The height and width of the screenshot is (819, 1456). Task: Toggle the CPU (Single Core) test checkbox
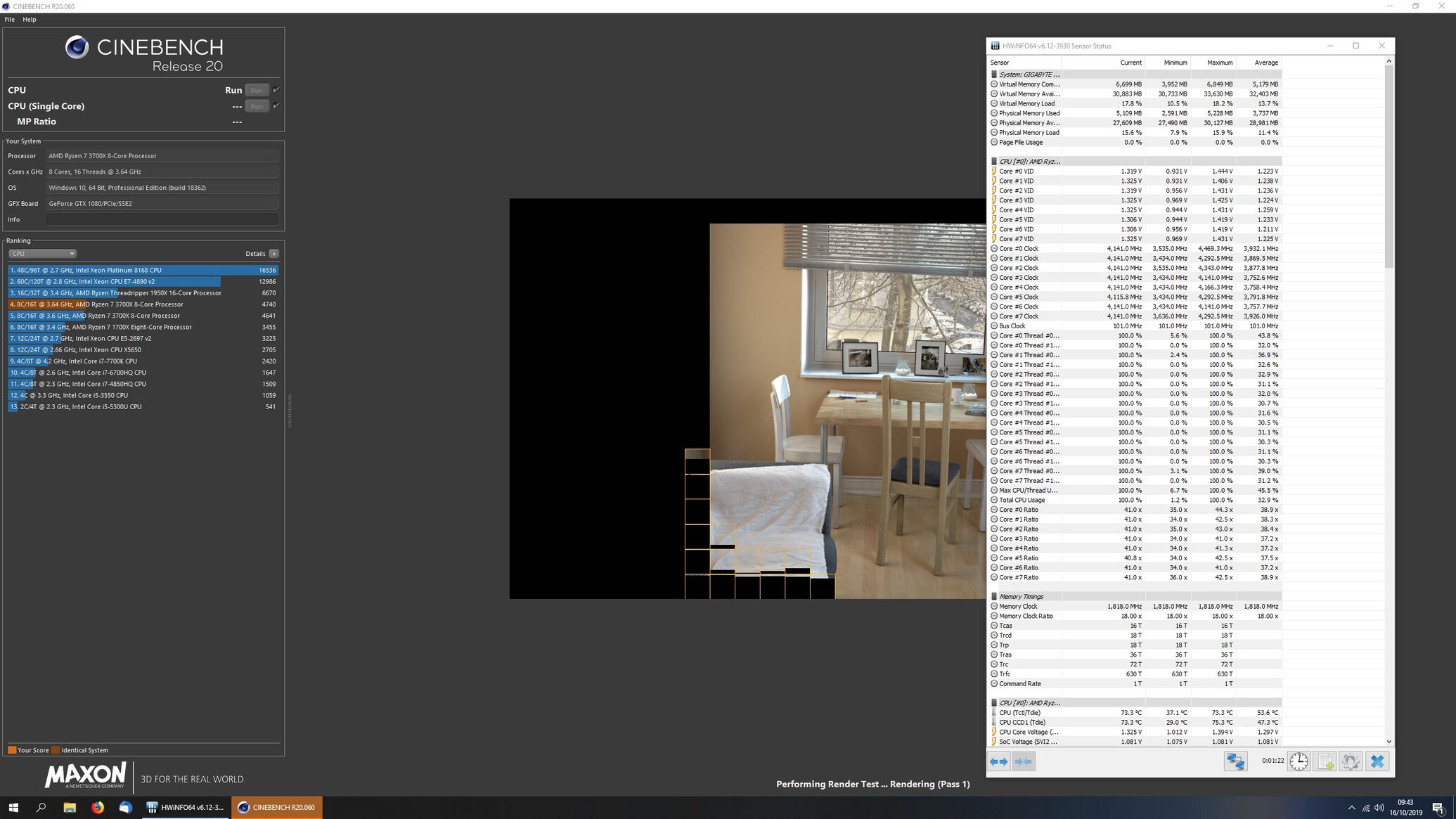click(276, 105)
